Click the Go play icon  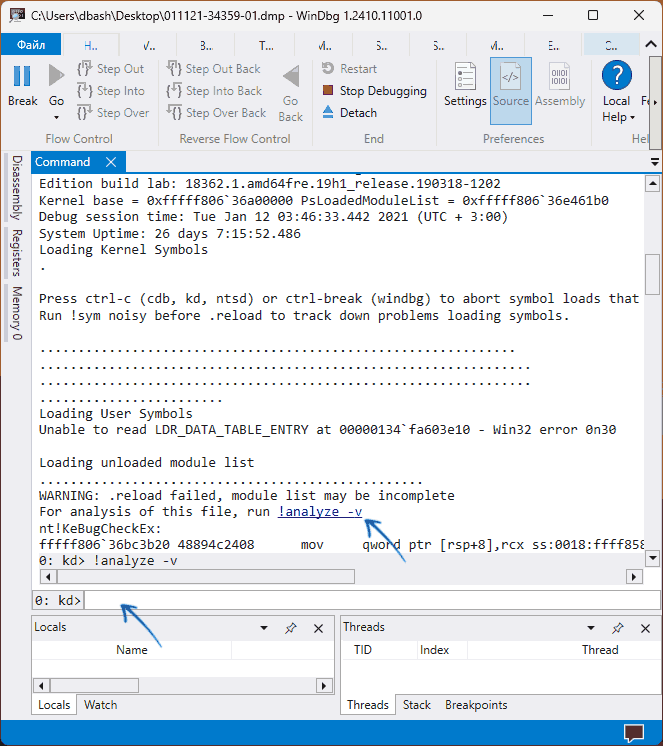tap(56, 76)
